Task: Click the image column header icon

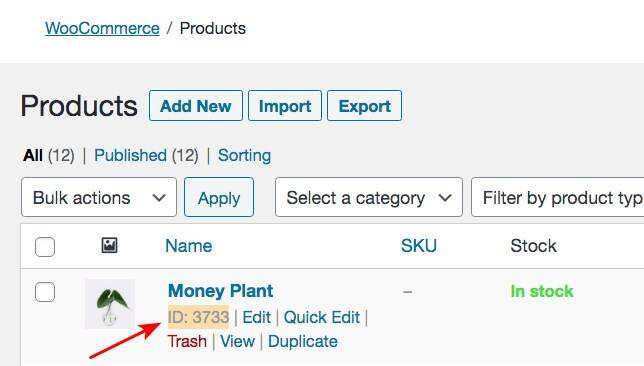Action: coord(109,245)
